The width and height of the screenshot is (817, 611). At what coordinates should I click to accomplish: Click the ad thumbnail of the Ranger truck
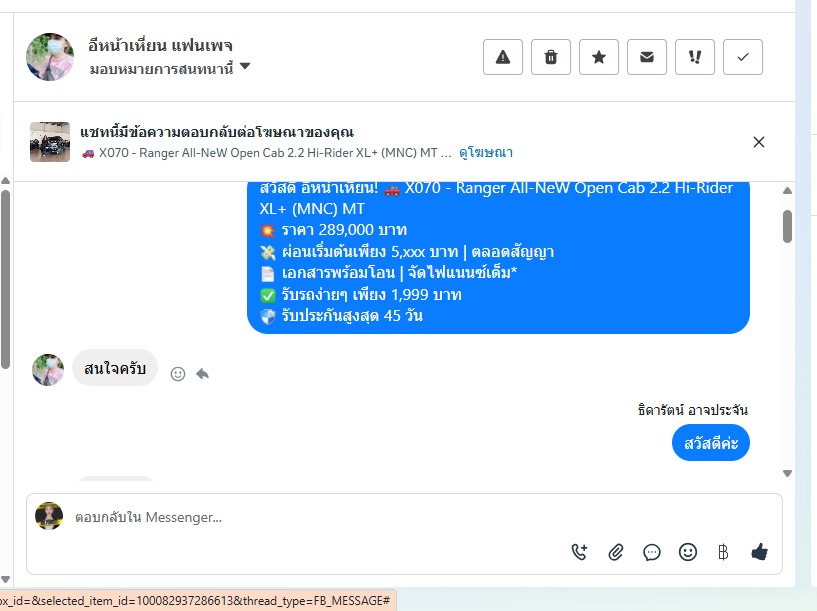pos(49,142)
